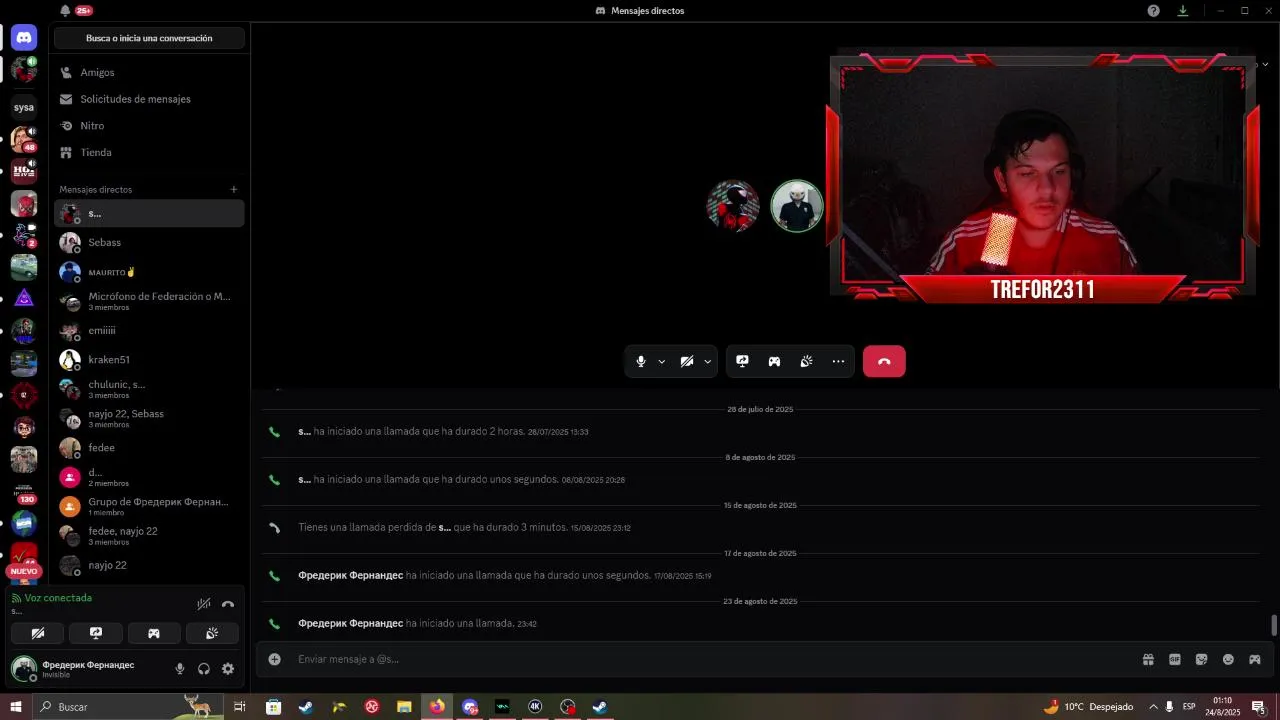This screenshot has width=1280, height=720.
Task: Select the fedee direct message
Action: tap(149, 448)
